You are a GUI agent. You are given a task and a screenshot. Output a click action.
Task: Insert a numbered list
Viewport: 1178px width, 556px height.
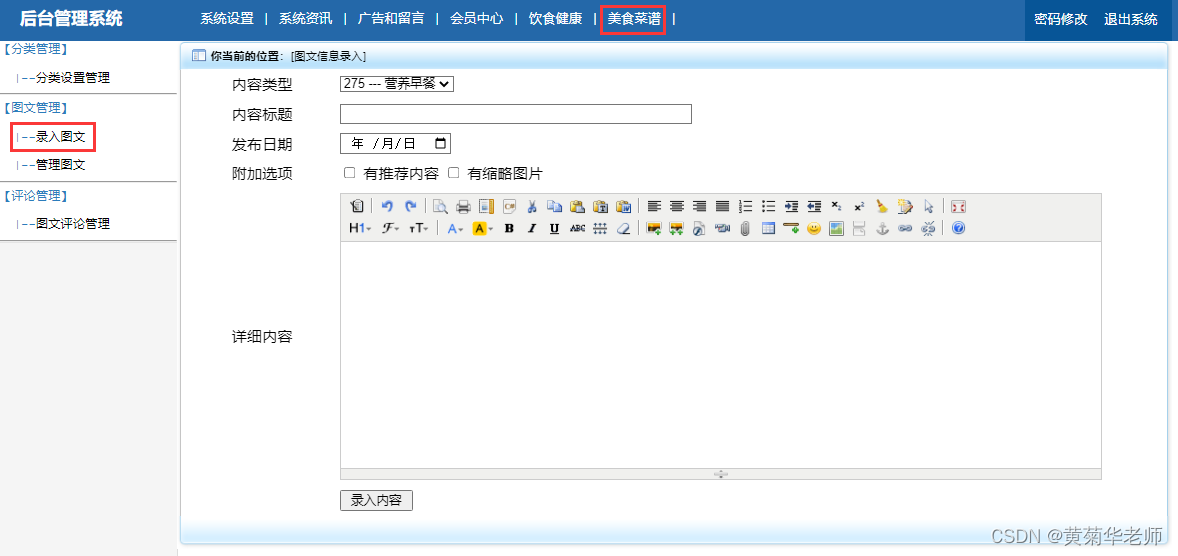[x=745, y=206]
